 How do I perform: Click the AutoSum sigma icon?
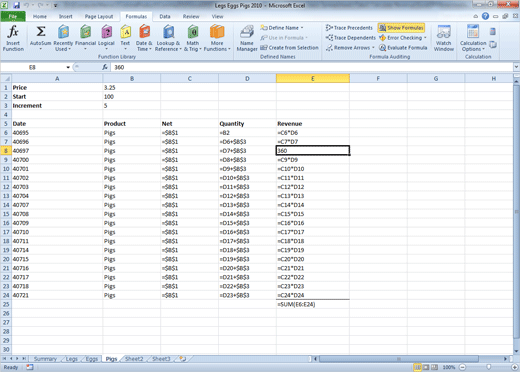click(x=41, y=32)
